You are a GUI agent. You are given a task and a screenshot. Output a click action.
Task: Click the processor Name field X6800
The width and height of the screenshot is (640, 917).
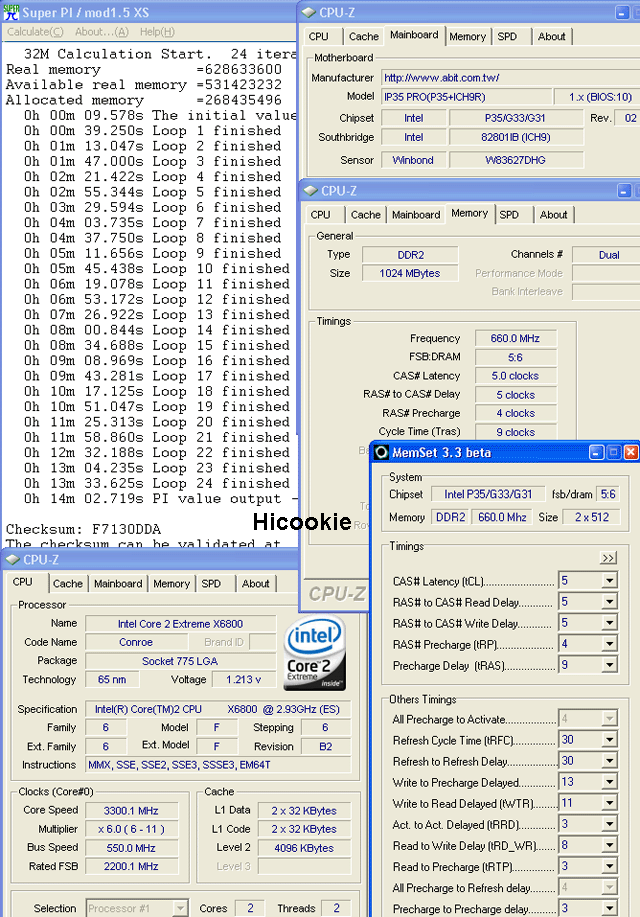180,624
